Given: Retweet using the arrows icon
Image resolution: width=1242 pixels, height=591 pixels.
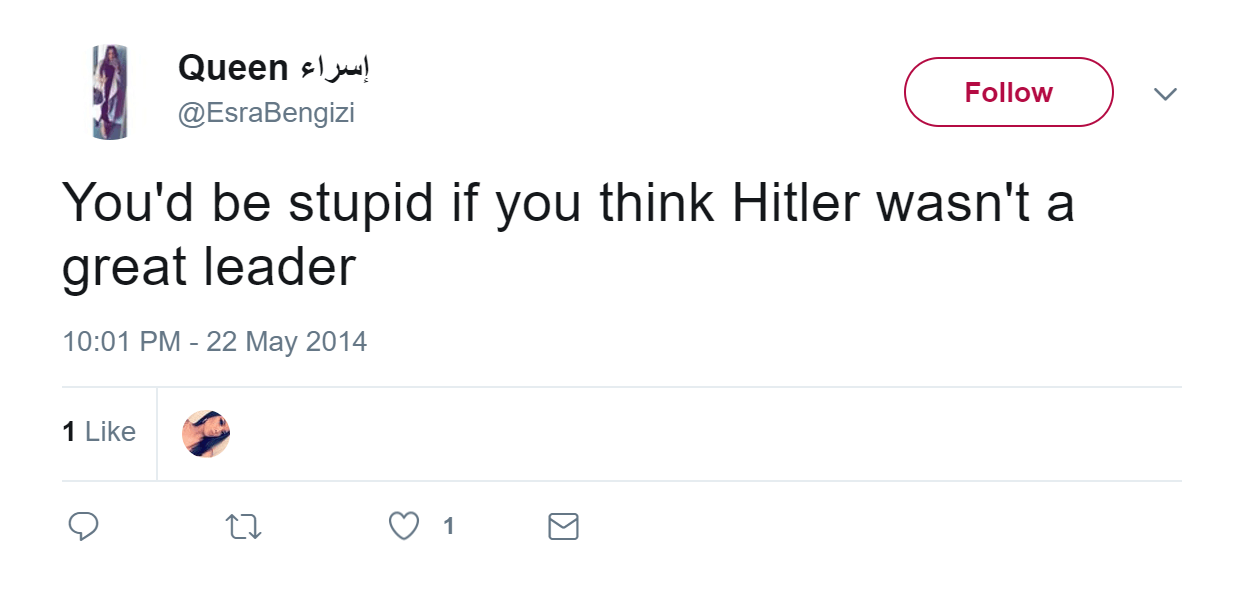Looking at the screenshot, I should coord(245,526).
